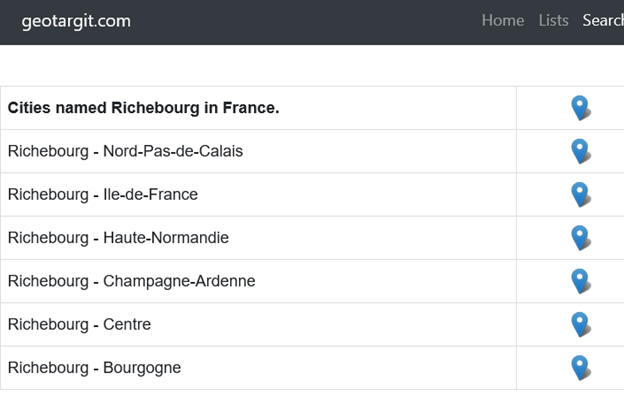Viewport: 624px width, 419px height.
Task: Click the empty area below the table
Action: pyautogui.click(x=312, y=404)
